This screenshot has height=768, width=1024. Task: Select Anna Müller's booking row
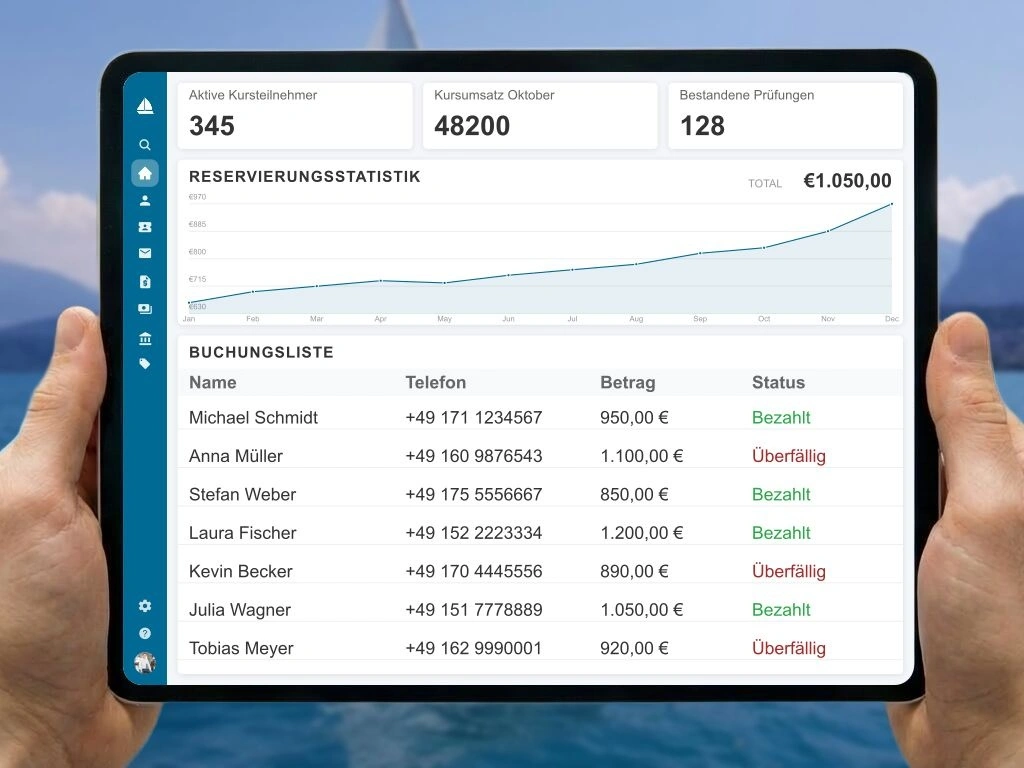coord(540,456)
